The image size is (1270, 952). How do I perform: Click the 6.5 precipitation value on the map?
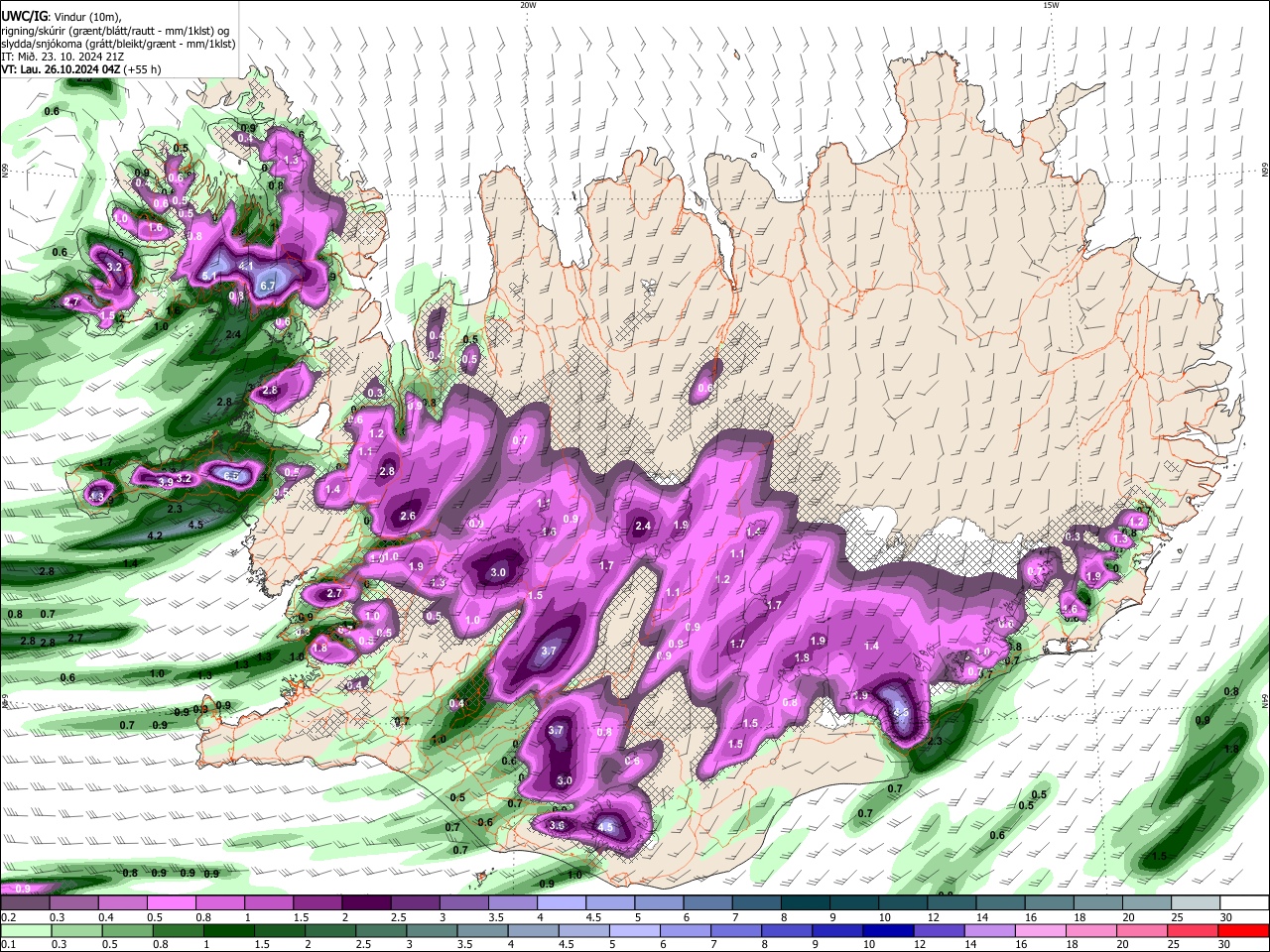[x=231, y=476]
